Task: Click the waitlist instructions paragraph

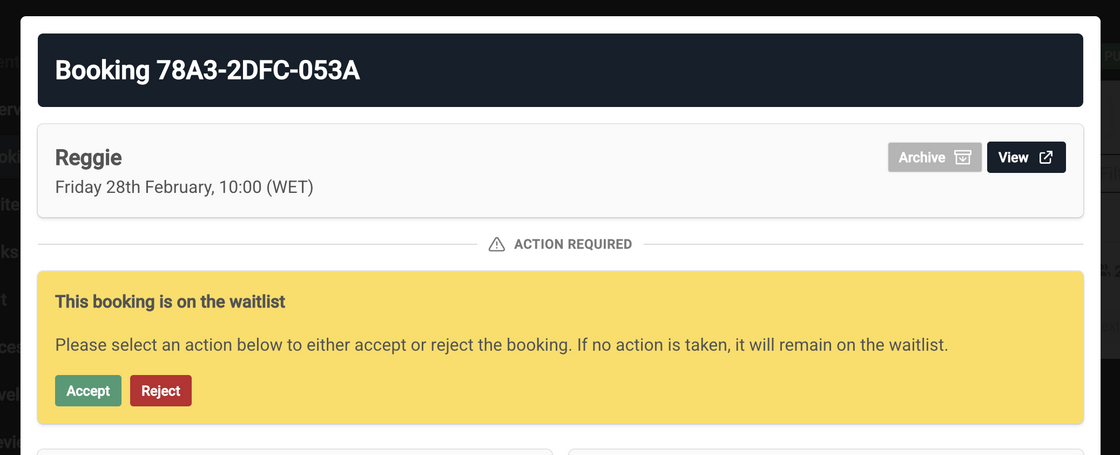Action: pos(500,345)
